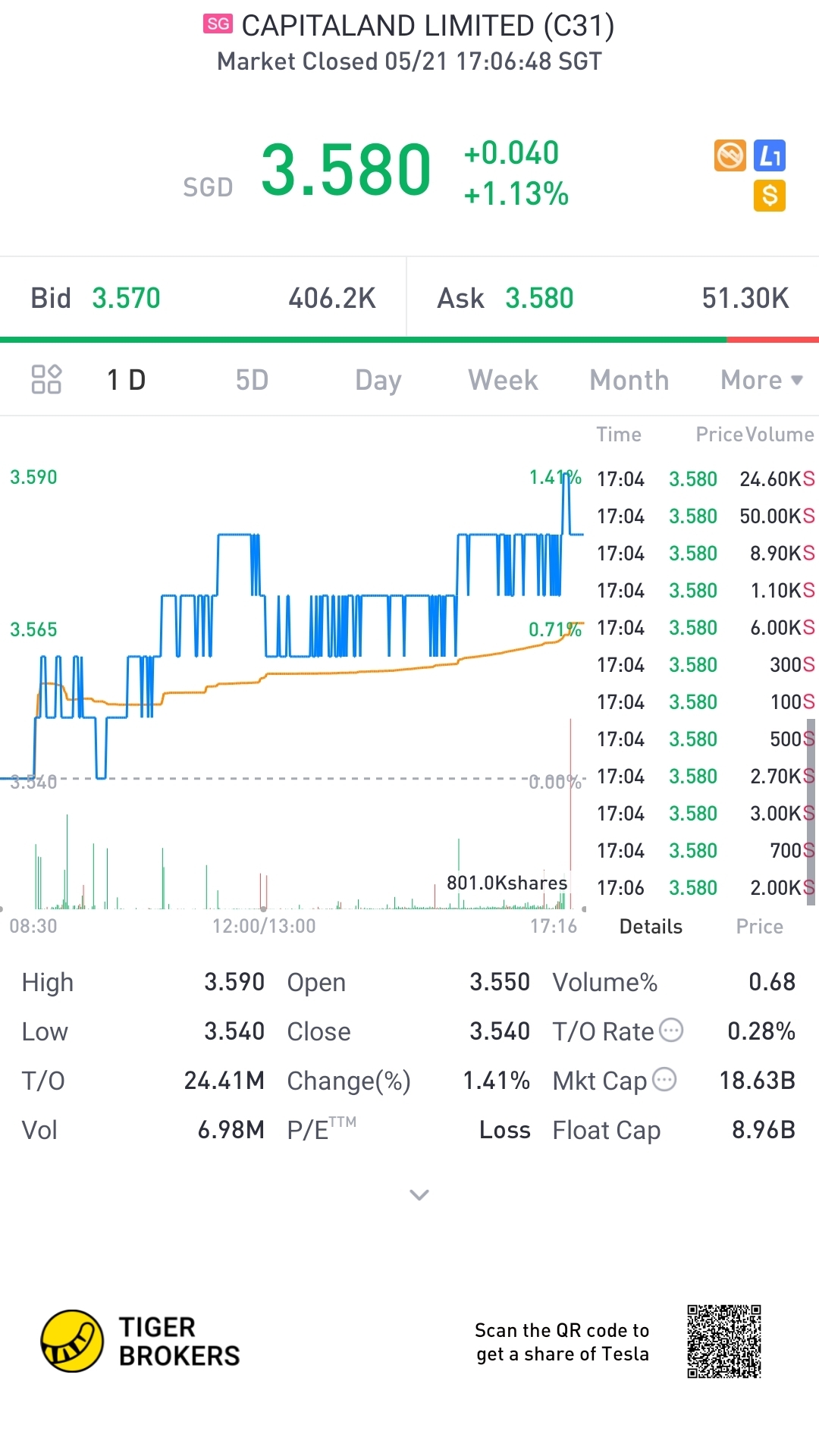Tap the Bid price 3.570
Viewport: 819px width, 1456px height.
(126, 298)
